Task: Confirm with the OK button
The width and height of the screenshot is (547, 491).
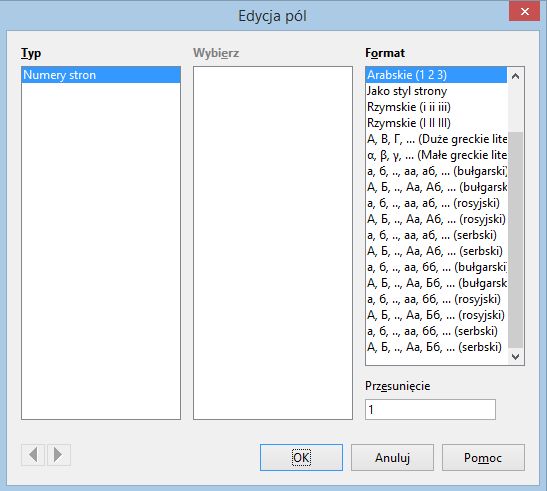Action: click(301, 457)
